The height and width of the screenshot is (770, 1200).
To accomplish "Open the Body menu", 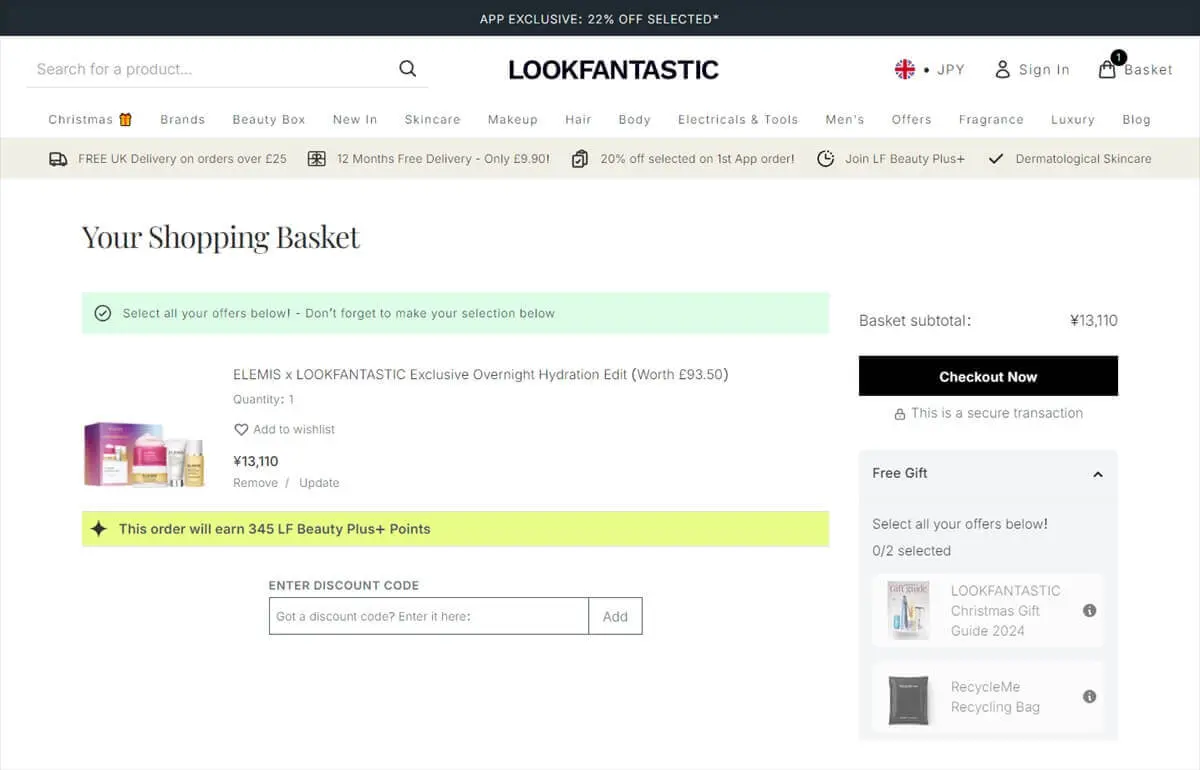I will 634,119.
